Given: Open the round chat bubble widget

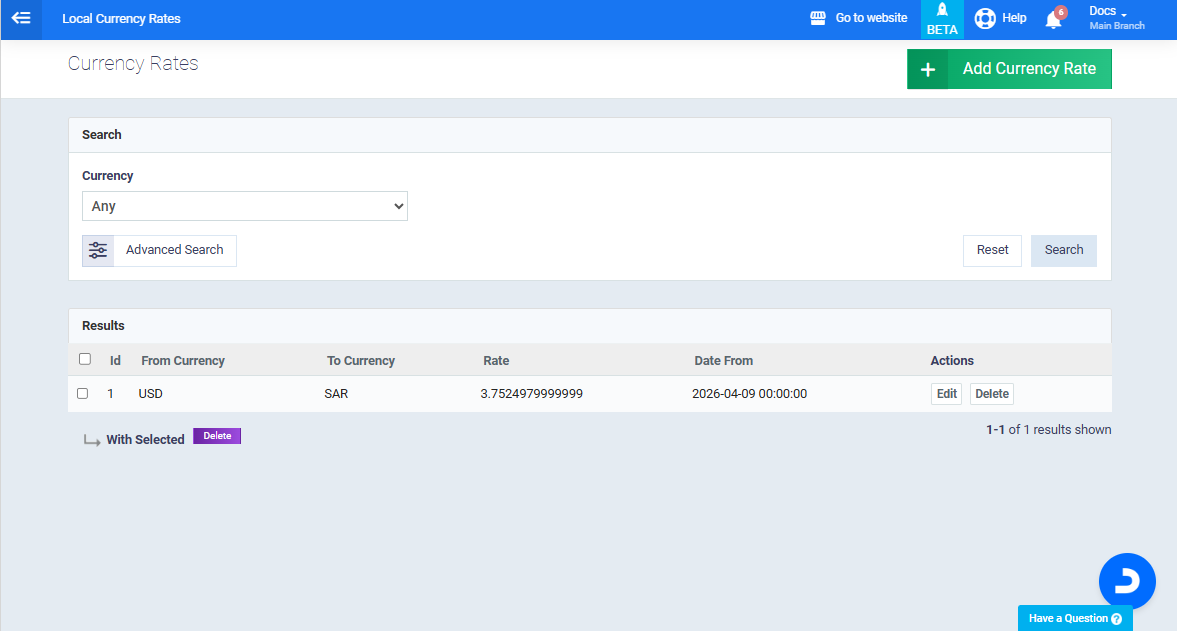Looking at the screenshot, I should [1127, 581].
